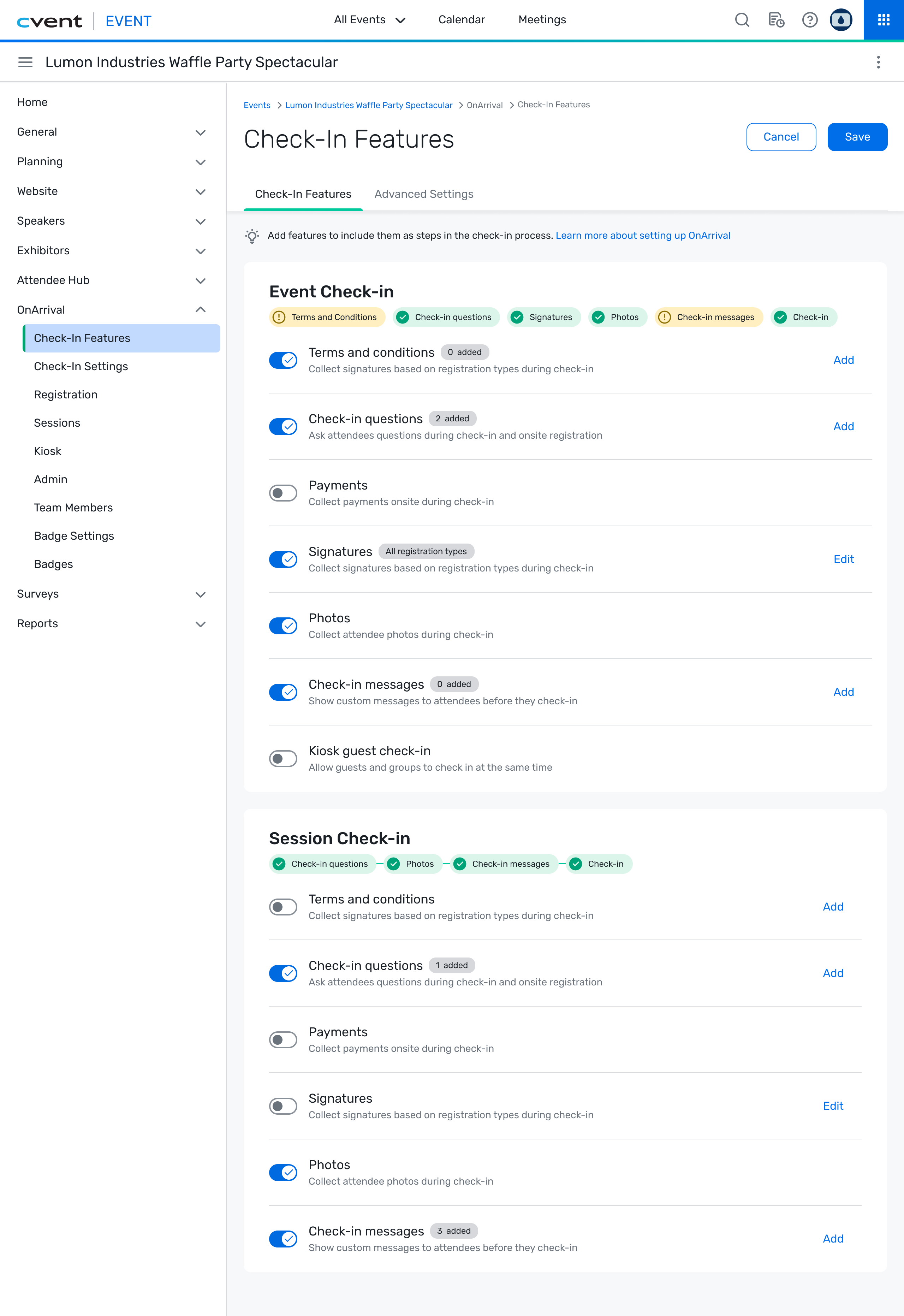Click Add for Session Check-in messages
904x1316 pixels.
point(833,1239)
